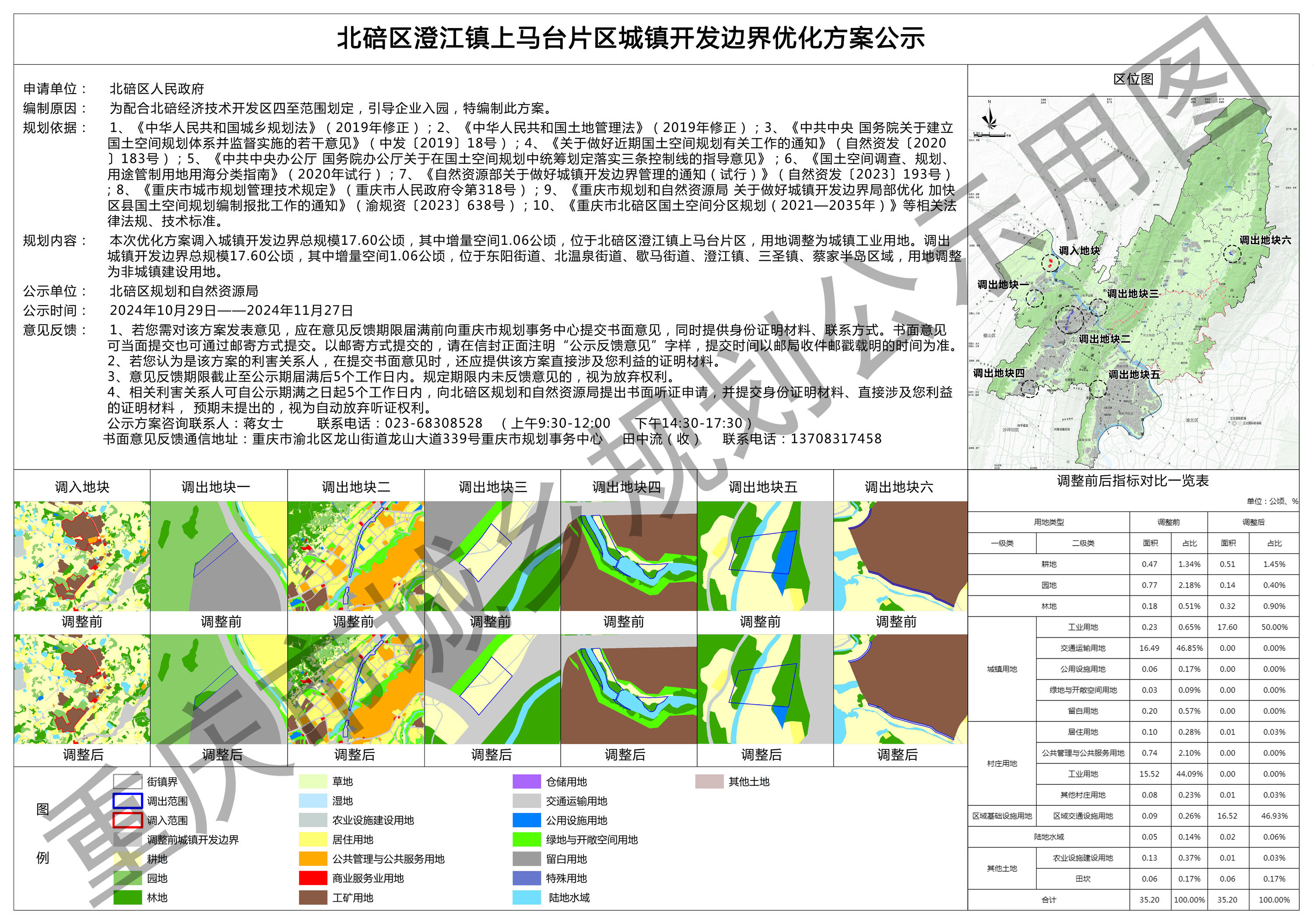
Task: Open the 调出地块一 调整前 map thumbnail
Action: pos(219,556)
